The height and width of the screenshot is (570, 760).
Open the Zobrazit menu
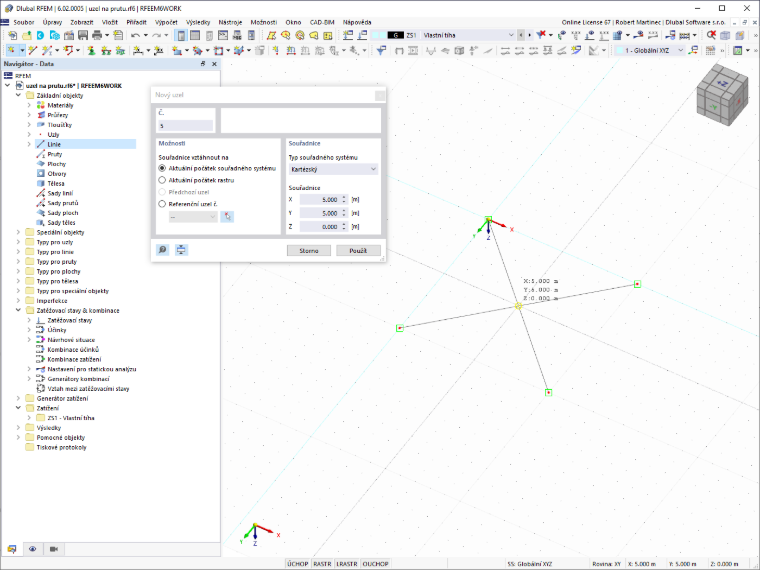[81, 22]
